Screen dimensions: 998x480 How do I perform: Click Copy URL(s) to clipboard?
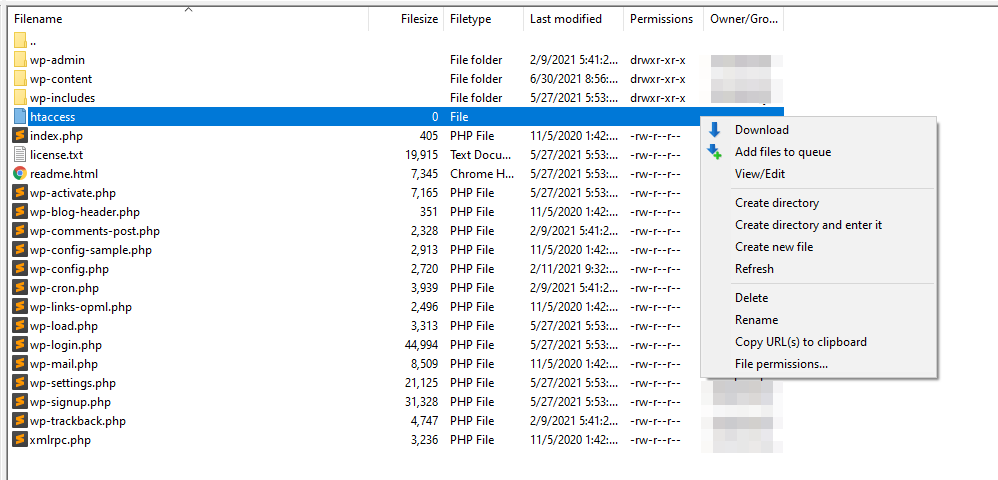click(800, 342)
